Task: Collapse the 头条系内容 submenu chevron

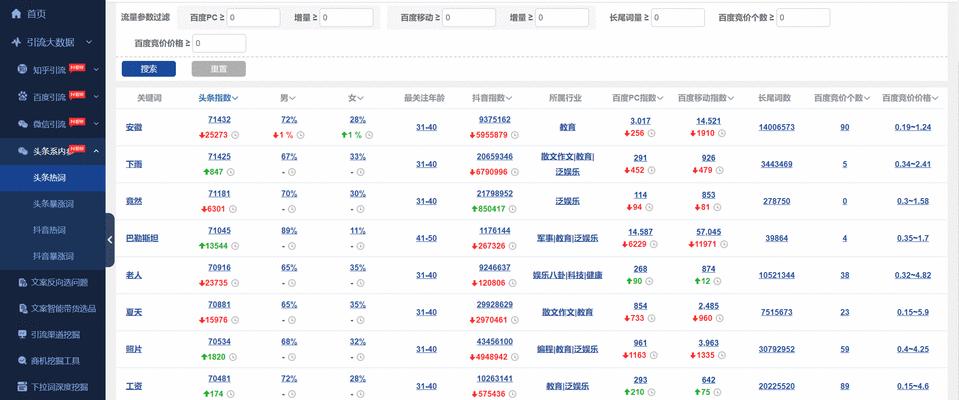Action: 95,151
